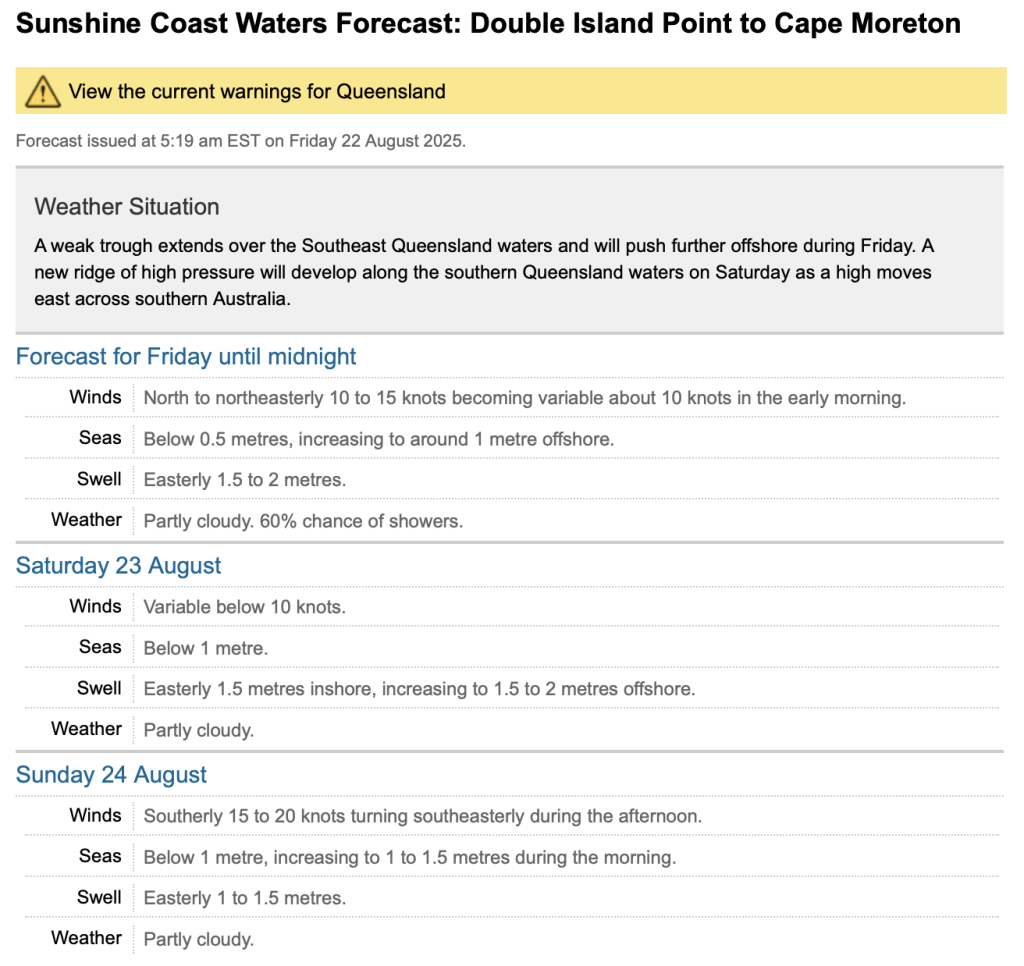This screenshot has width=1024, height=966.
Task: Click Sunday's southerly 15 to 20 knots text
Action: coord(422,816)
